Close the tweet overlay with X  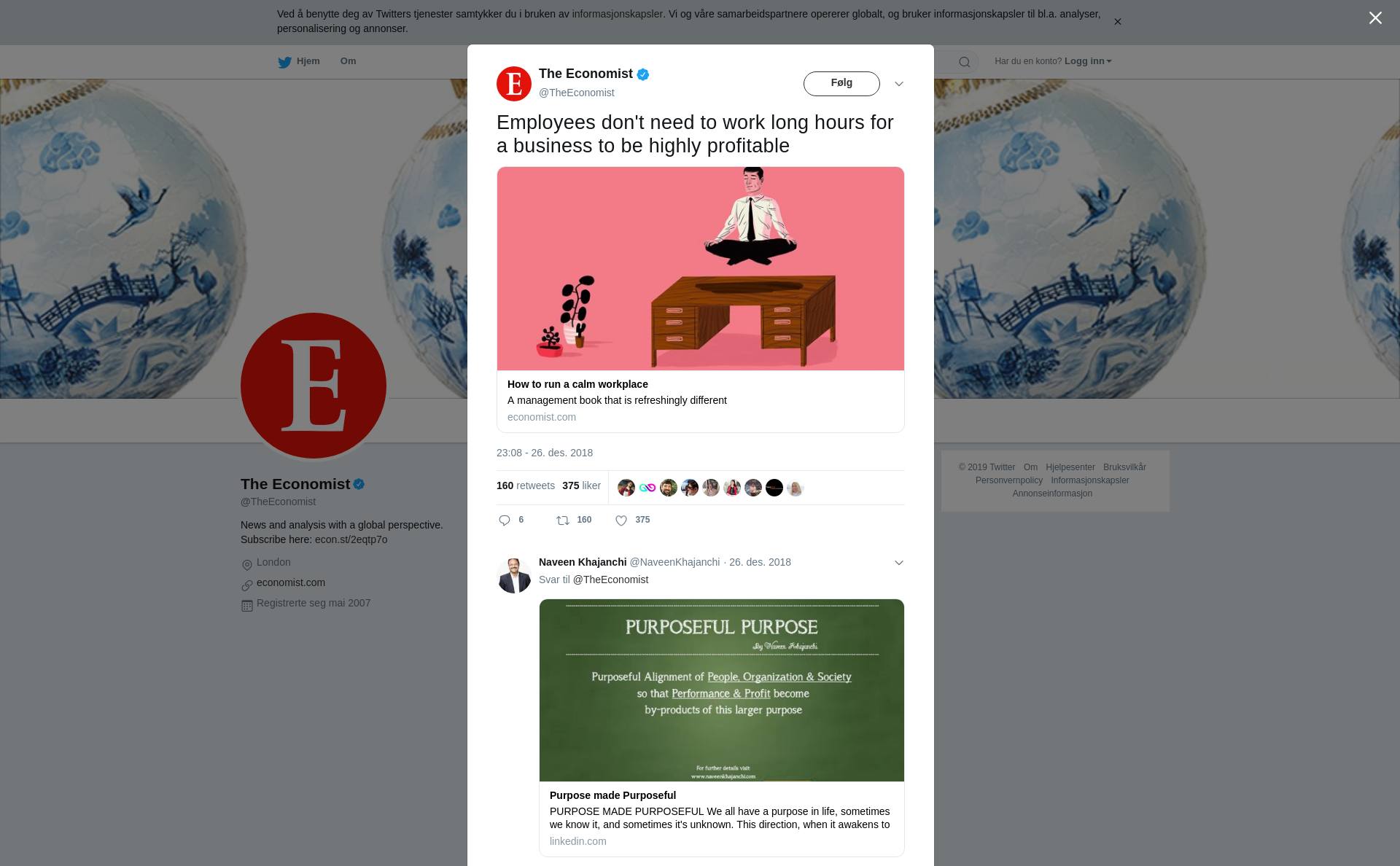tap(1375, 18)
